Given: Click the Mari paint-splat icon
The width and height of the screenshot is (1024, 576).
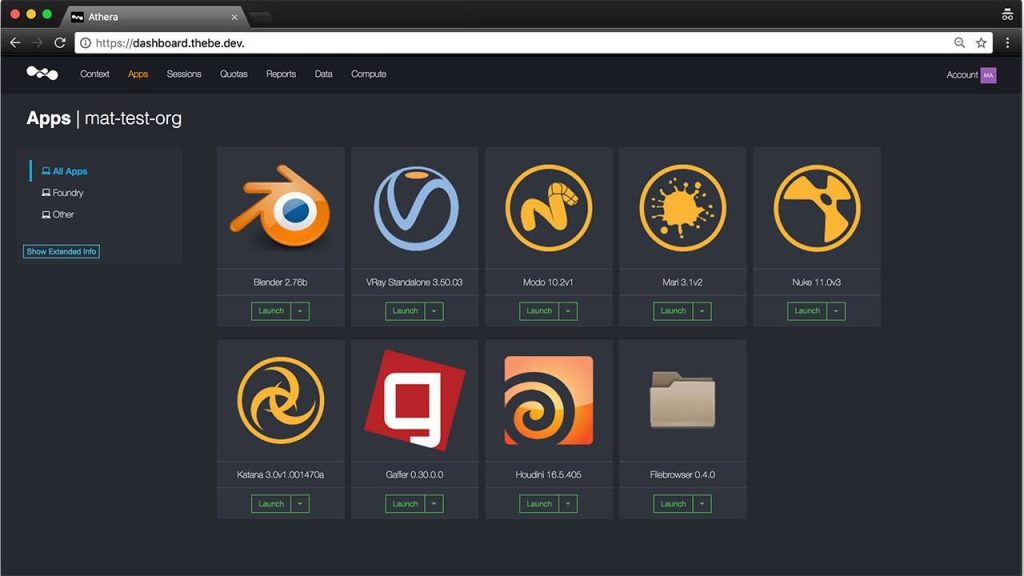Looking at the screenshot, I should (683, 209).
